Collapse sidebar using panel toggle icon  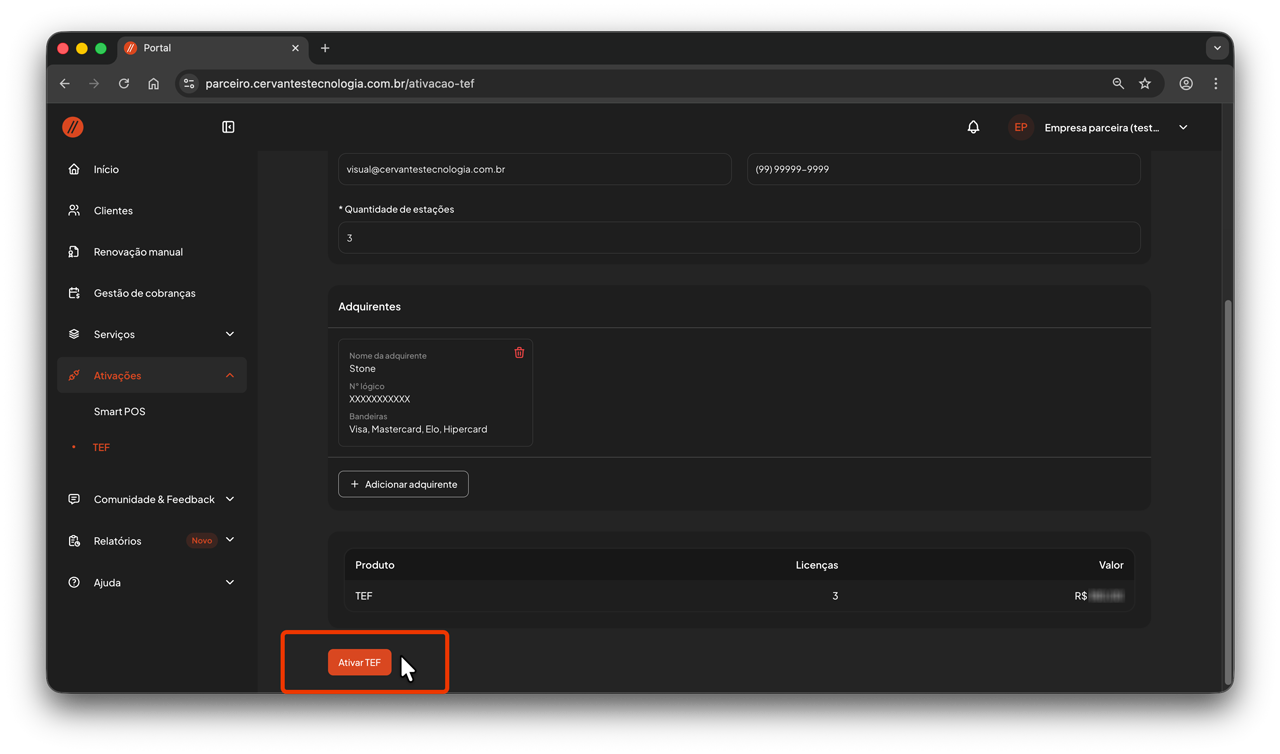(x=228, y=127)
